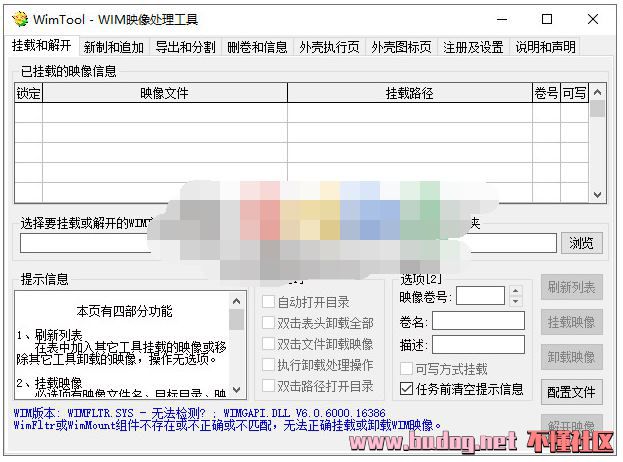Screen dimensions: 623x462
Task: Click the 卸载映像 button
Action: click(572, 357)
